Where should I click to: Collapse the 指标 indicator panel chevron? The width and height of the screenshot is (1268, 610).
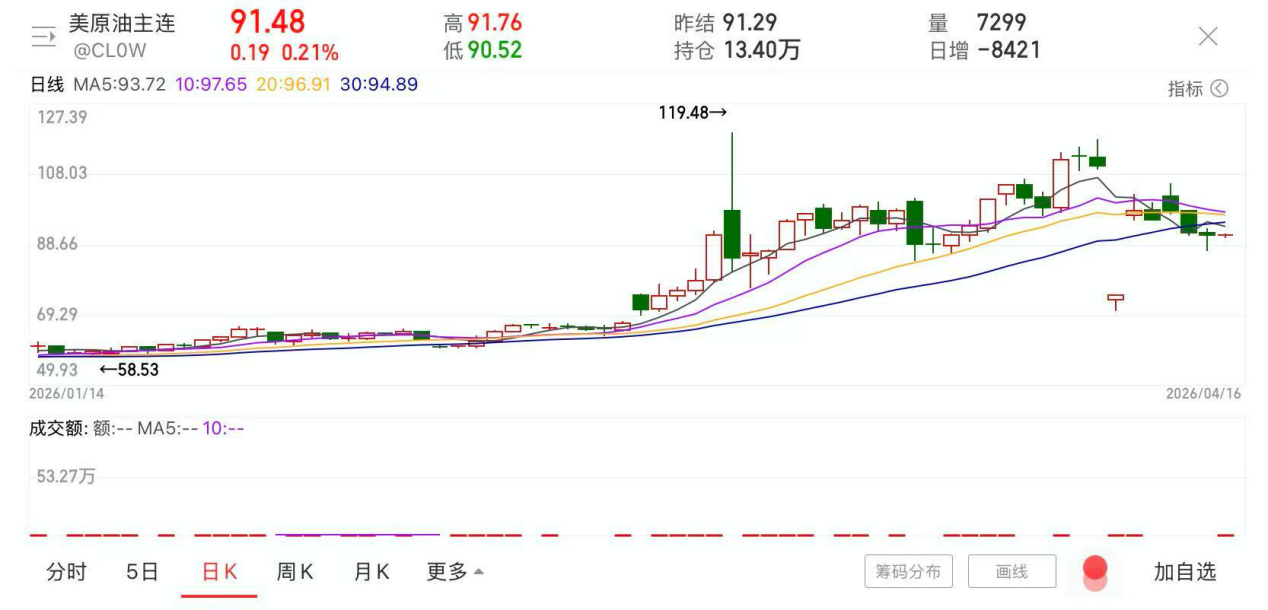point(1221,89)
